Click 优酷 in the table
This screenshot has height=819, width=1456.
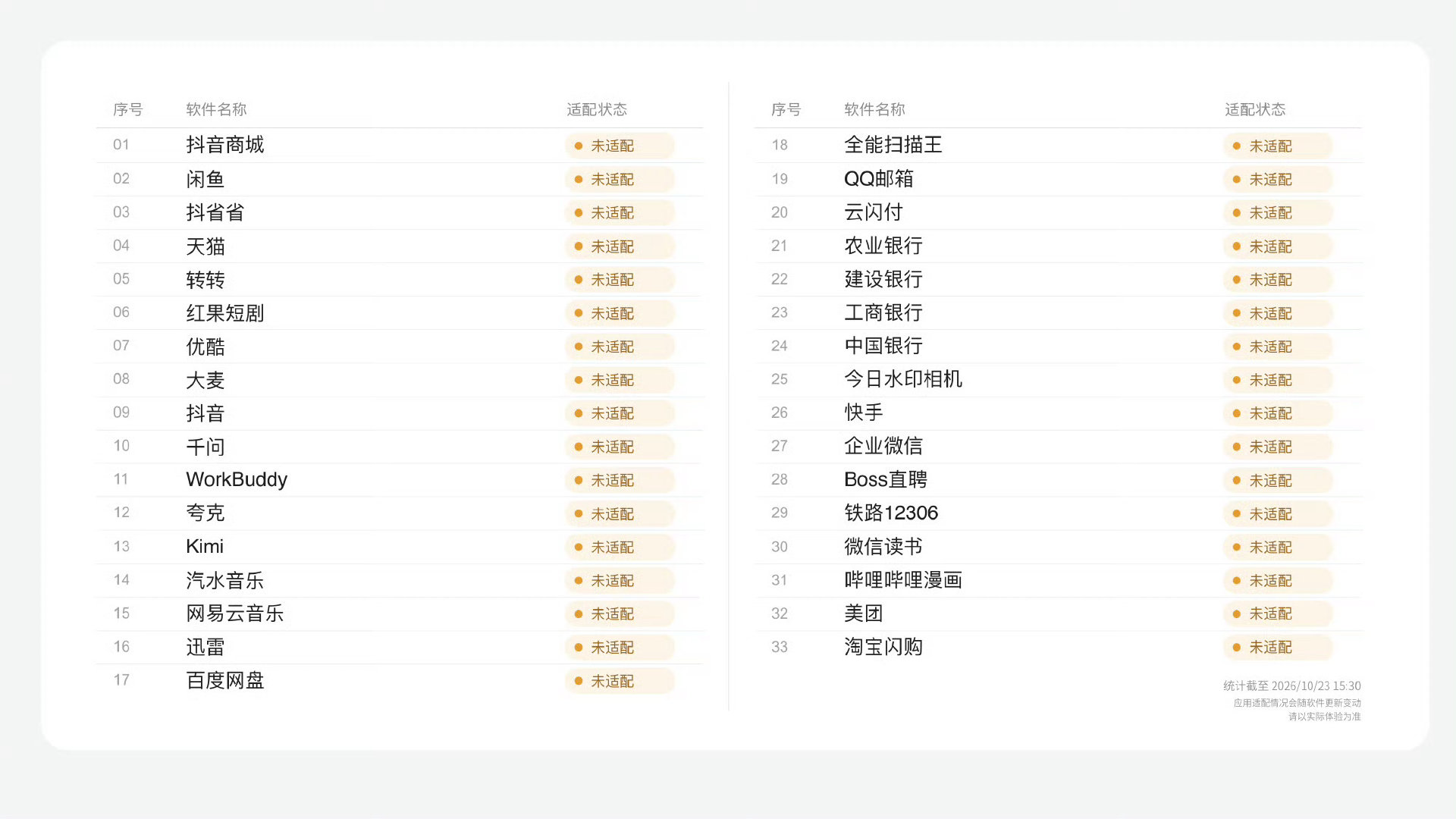pos(206,346)
